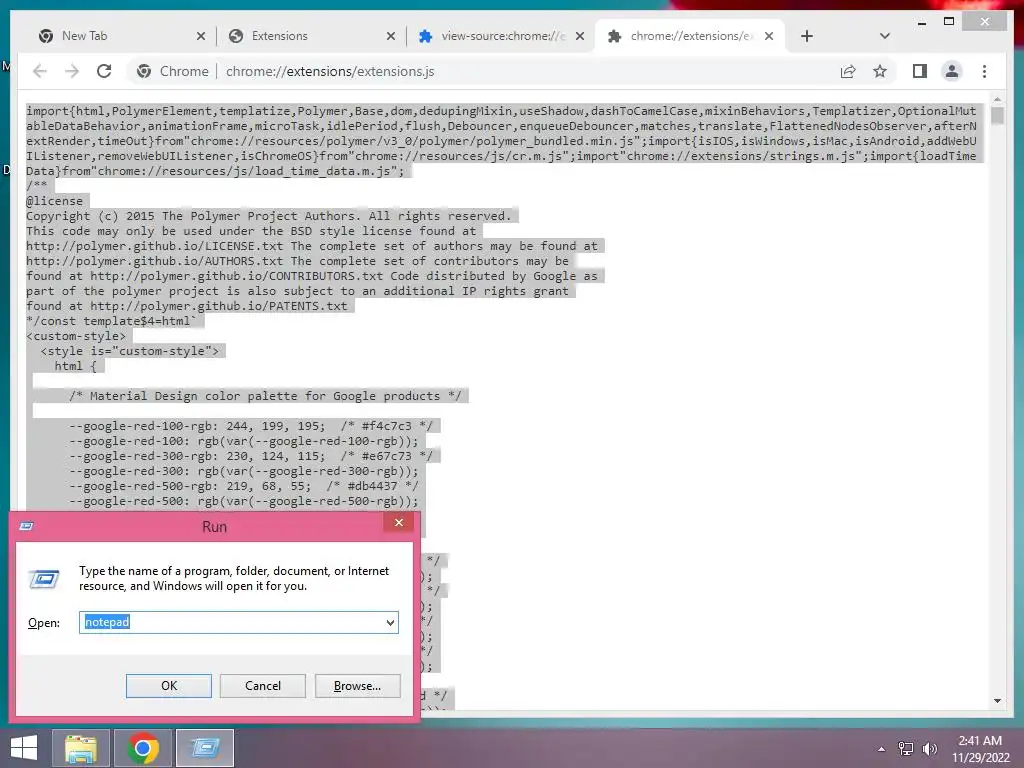The image size is (1024, 768).
Task: Click the "<custom-style>" line
Action: [76, 336]
